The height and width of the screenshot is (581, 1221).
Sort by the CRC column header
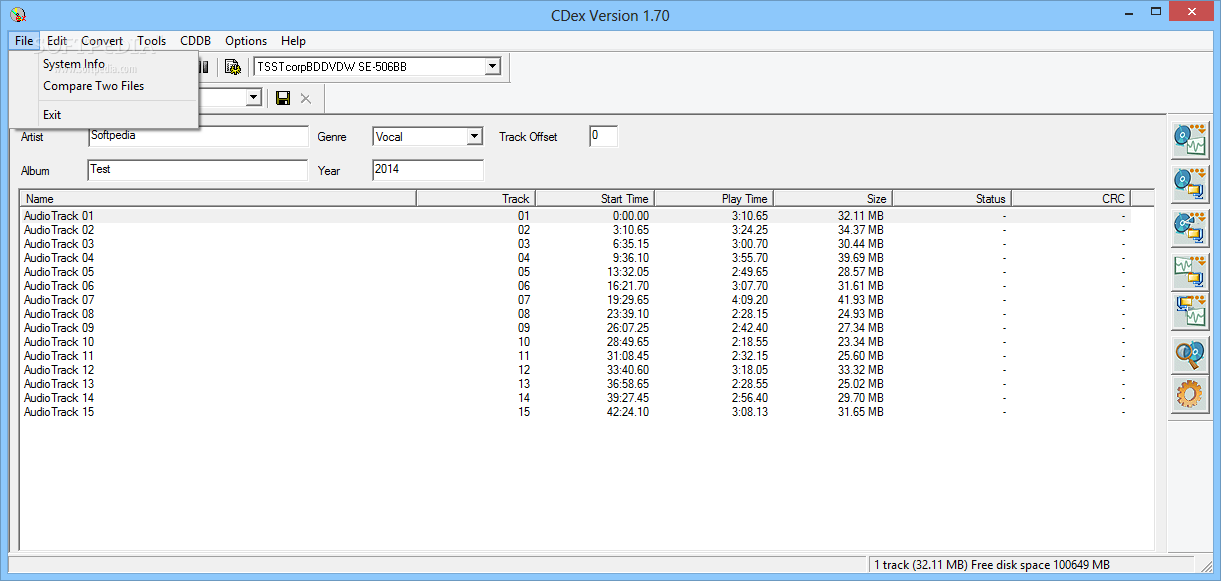pos(1070,199)
